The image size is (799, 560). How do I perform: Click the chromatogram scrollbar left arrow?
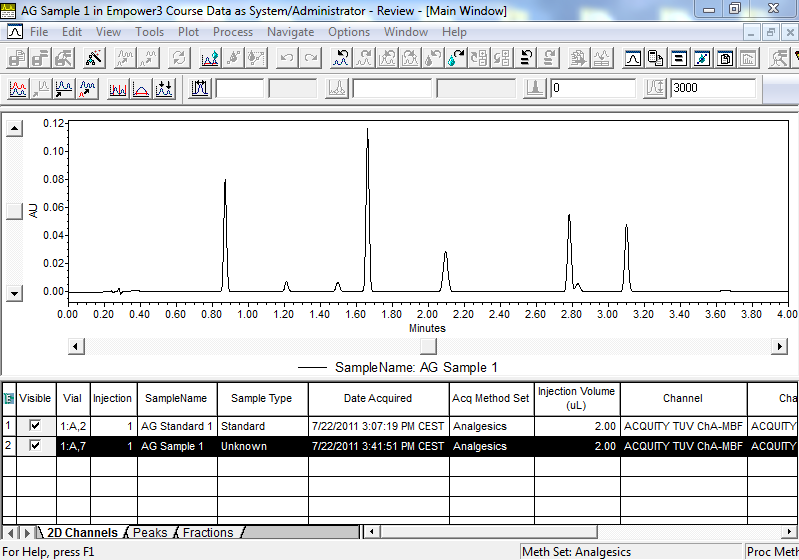coord(76,346)
